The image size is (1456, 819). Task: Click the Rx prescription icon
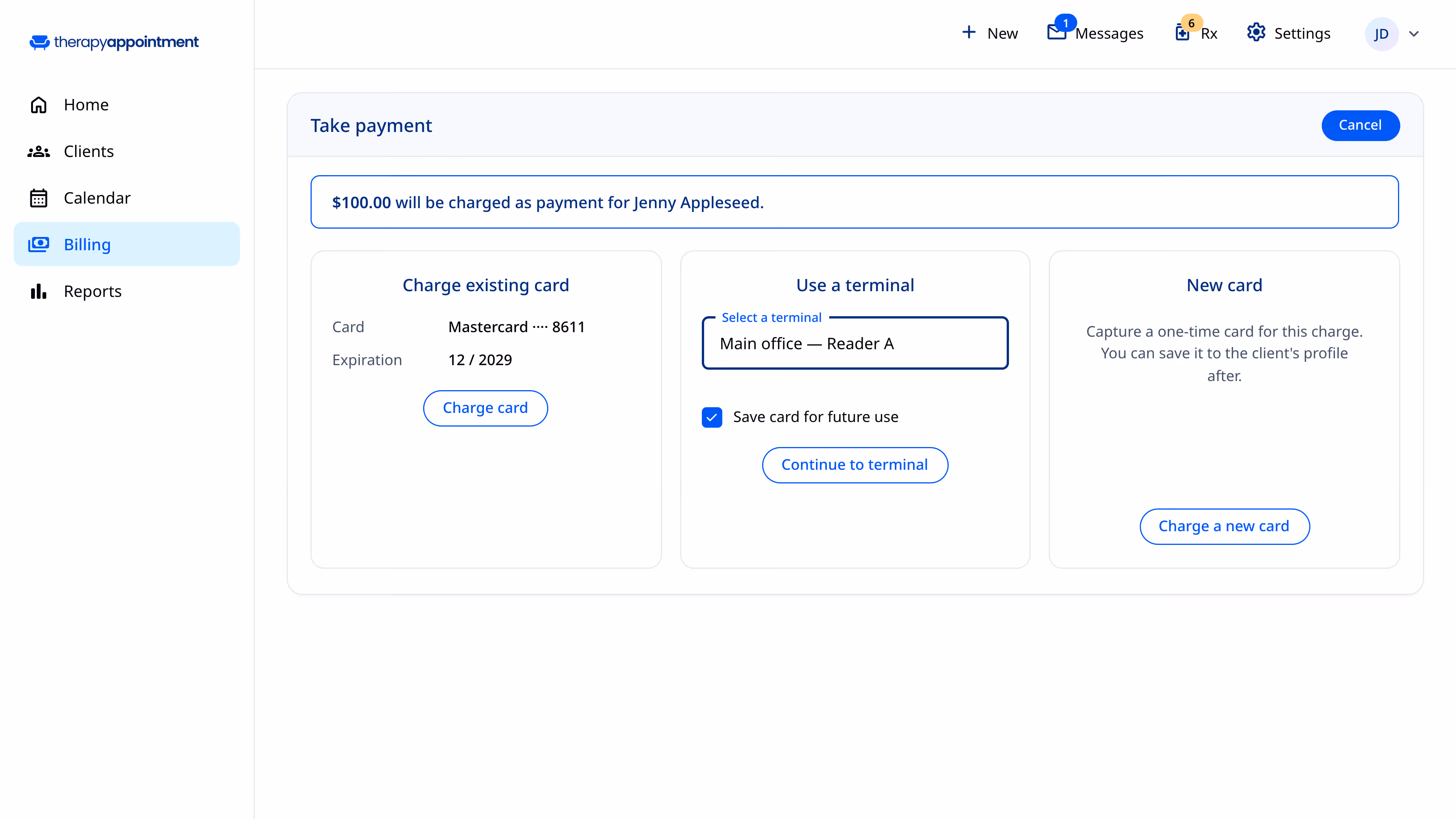coord(1182,33)
